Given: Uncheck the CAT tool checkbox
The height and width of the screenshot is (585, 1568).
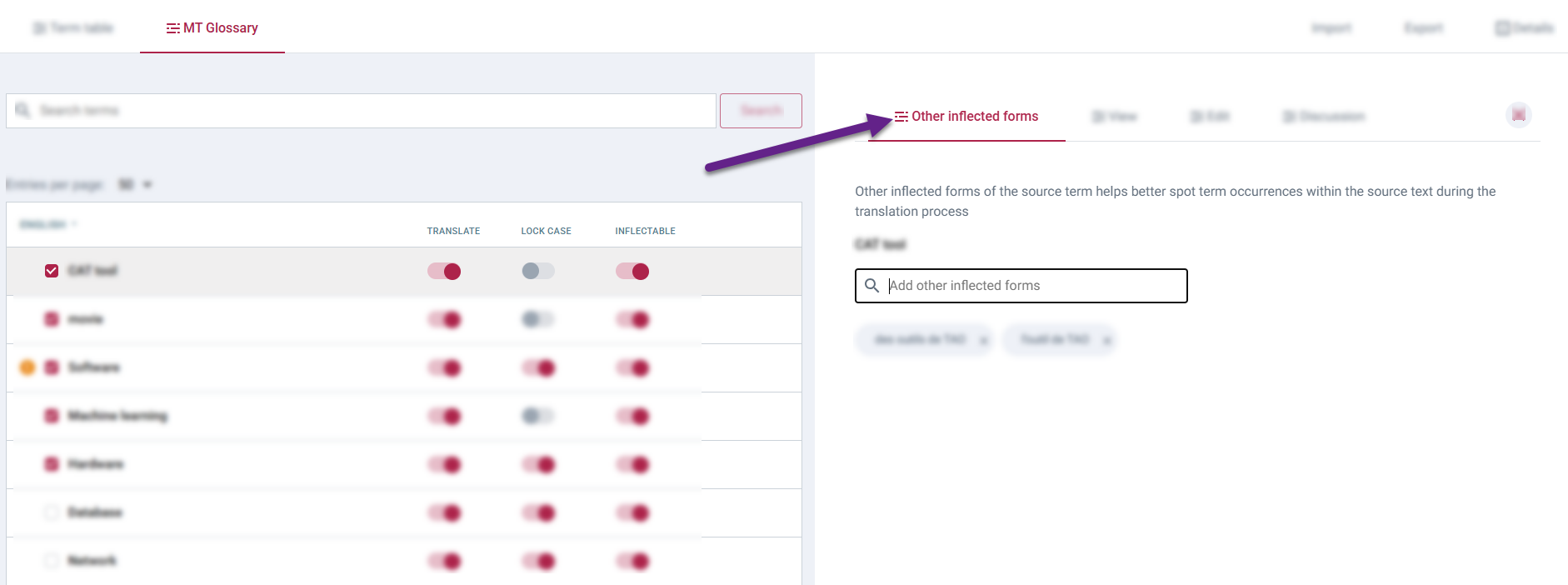Looking at the screenshot, I should click(x=51, y=269).
